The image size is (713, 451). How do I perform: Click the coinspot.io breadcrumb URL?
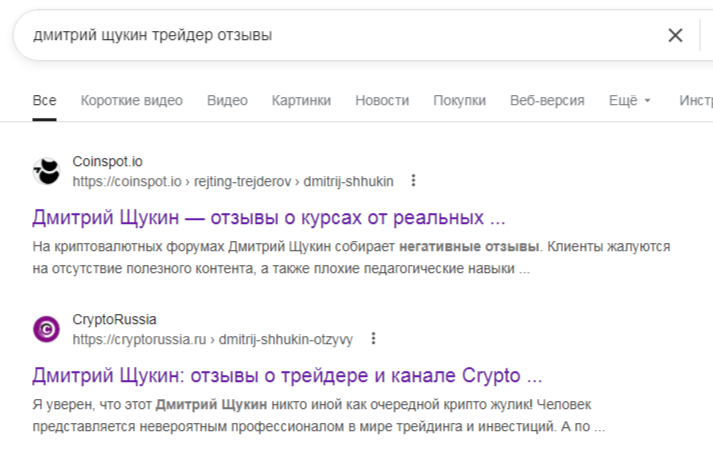tap(232, 181)
